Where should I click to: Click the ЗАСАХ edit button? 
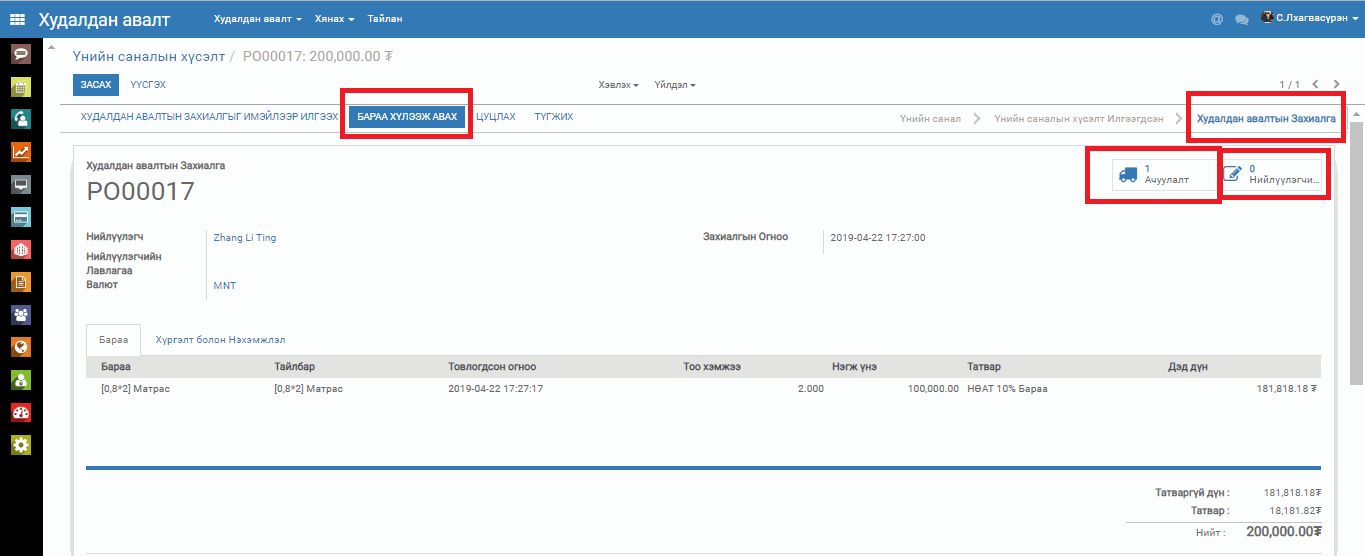(x=96, y=85)
